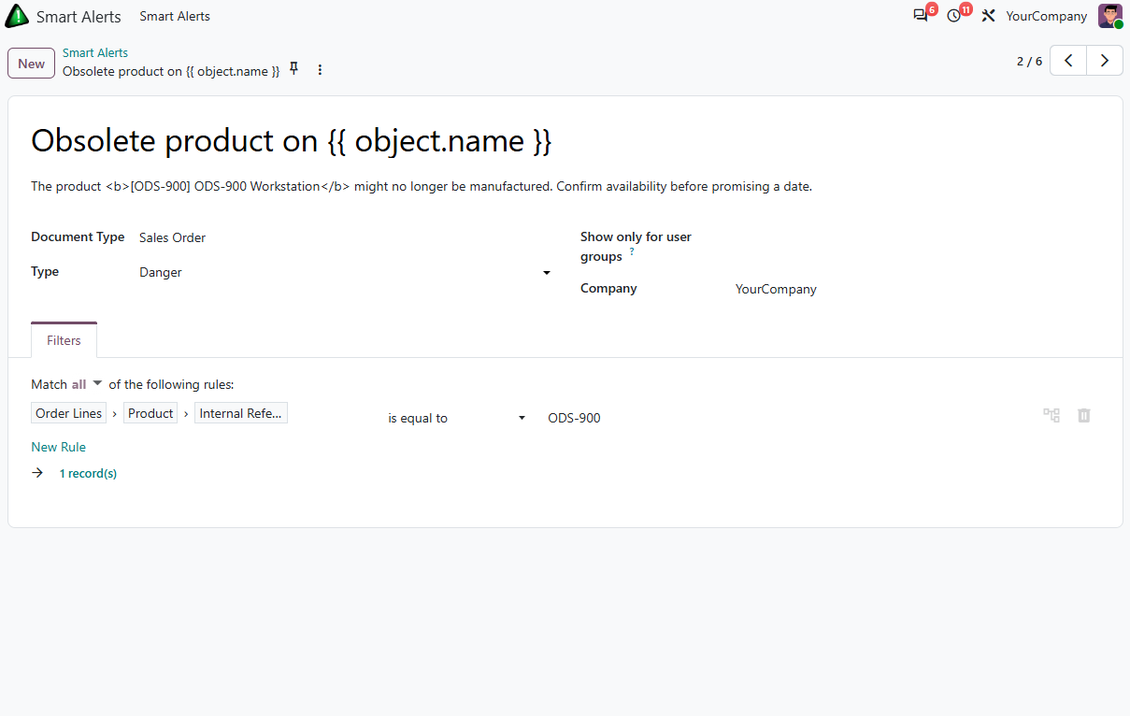Viewport: 1130px width, 716px height.
Task: Click the 'Internal Refe...' path segment
Action: pyautogui.click(x=241, y=413)
